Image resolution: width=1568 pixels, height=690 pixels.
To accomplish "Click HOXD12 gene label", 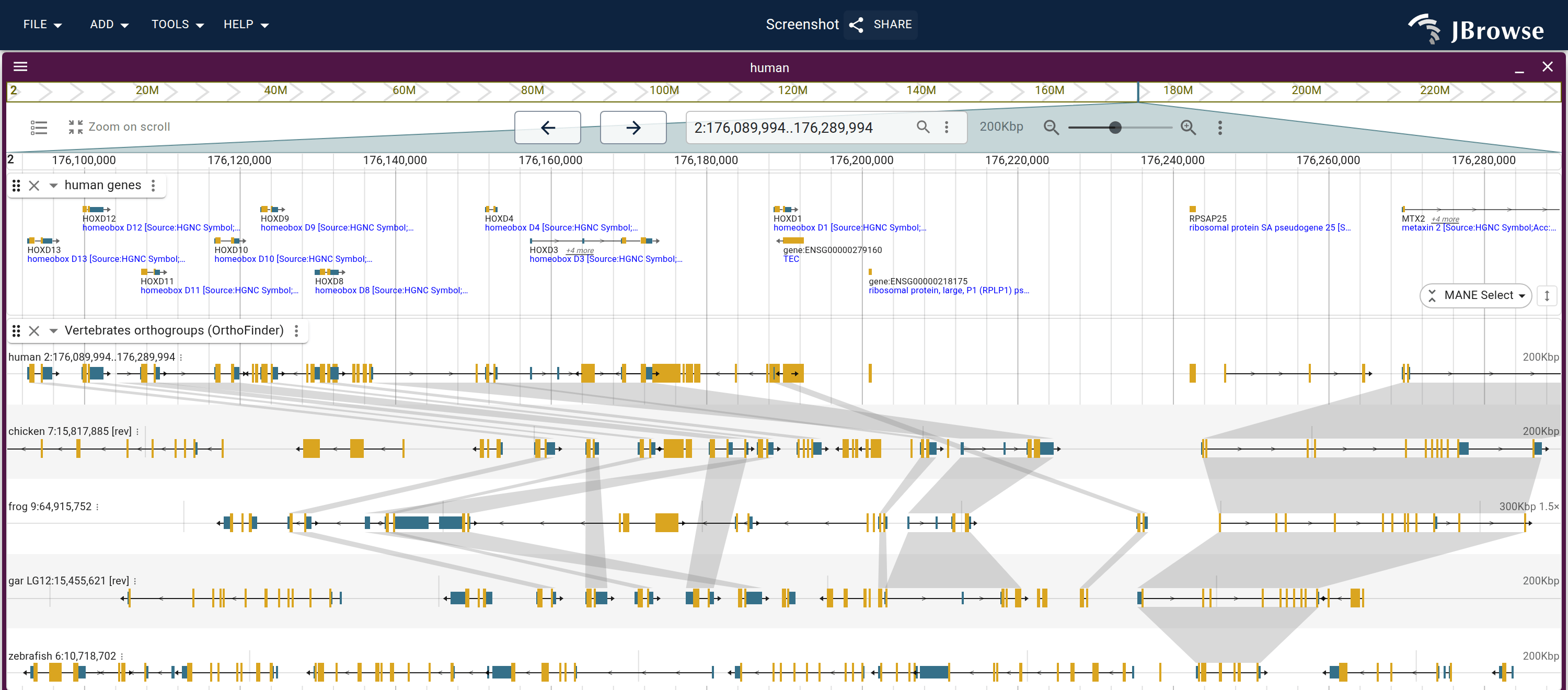I will [99, 218].
